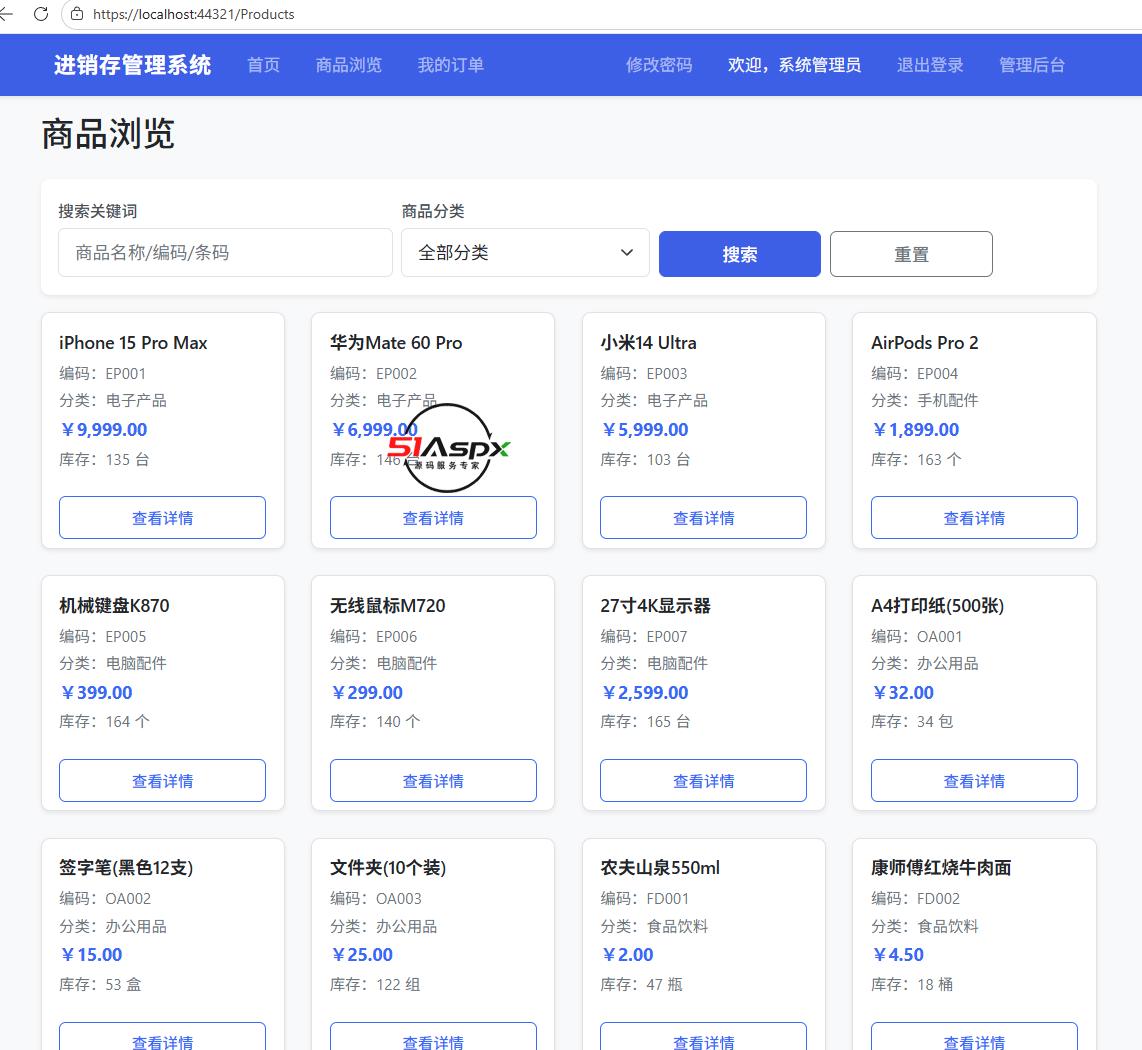Go to 首页 in the navbar
This screenshot has width=1142, height=1050.
pyautogui.click(x=264, y=66)
